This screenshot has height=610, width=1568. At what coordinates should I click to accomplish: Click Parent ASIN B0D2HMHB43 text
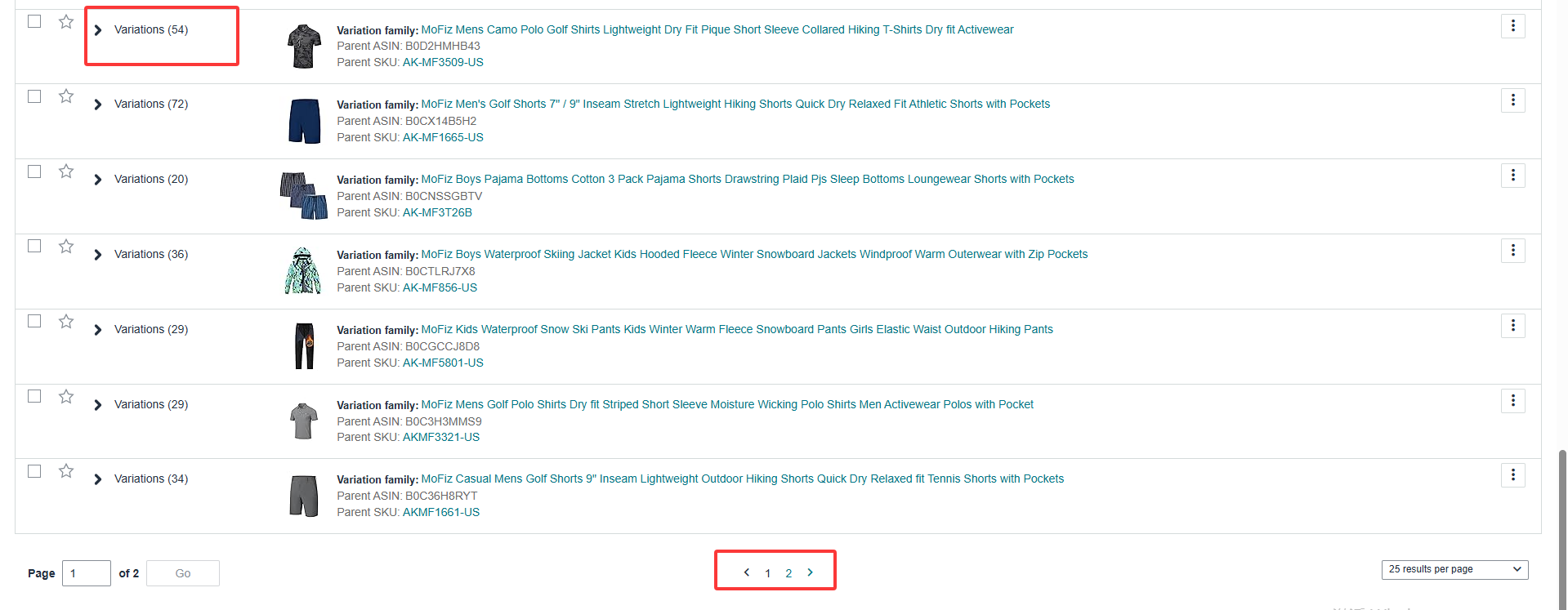click(409, 46)
